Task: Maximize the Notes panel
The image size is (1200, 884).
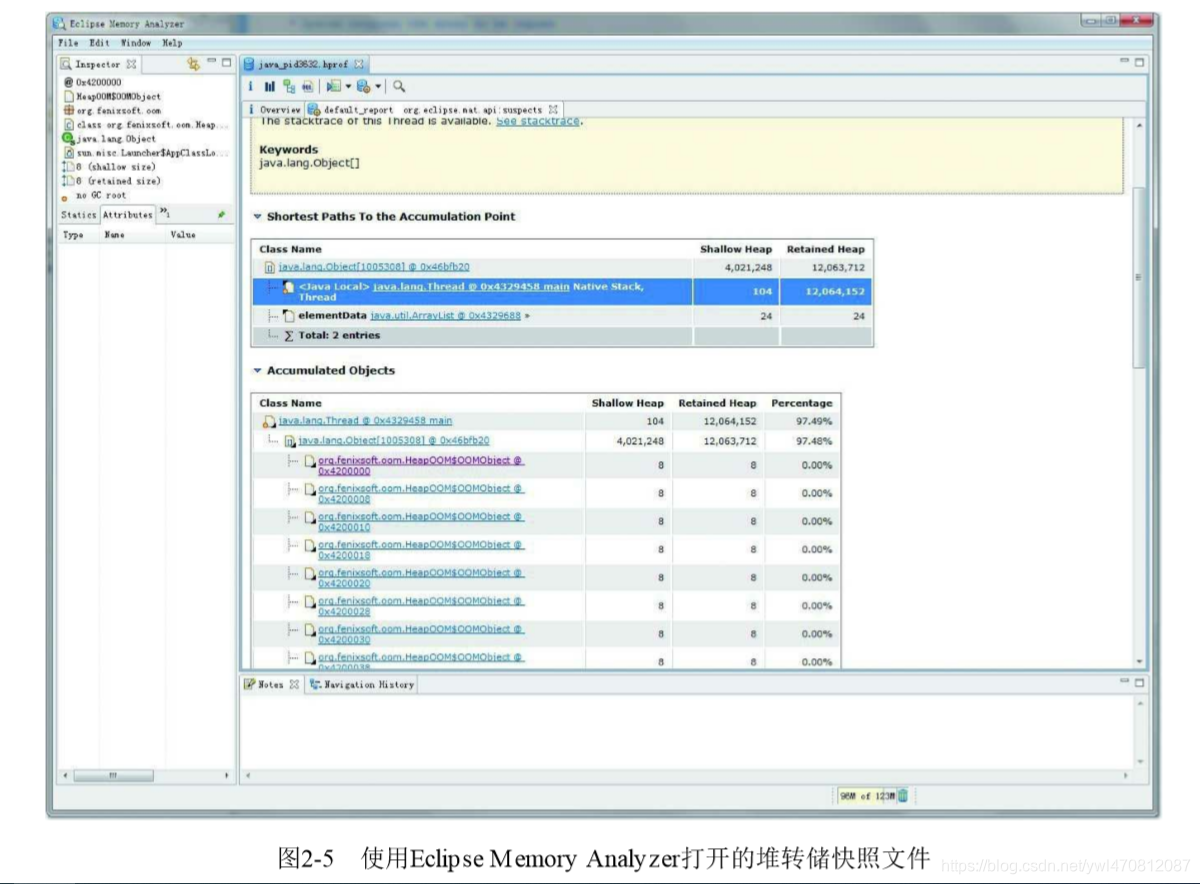Action: [1139, 682]
